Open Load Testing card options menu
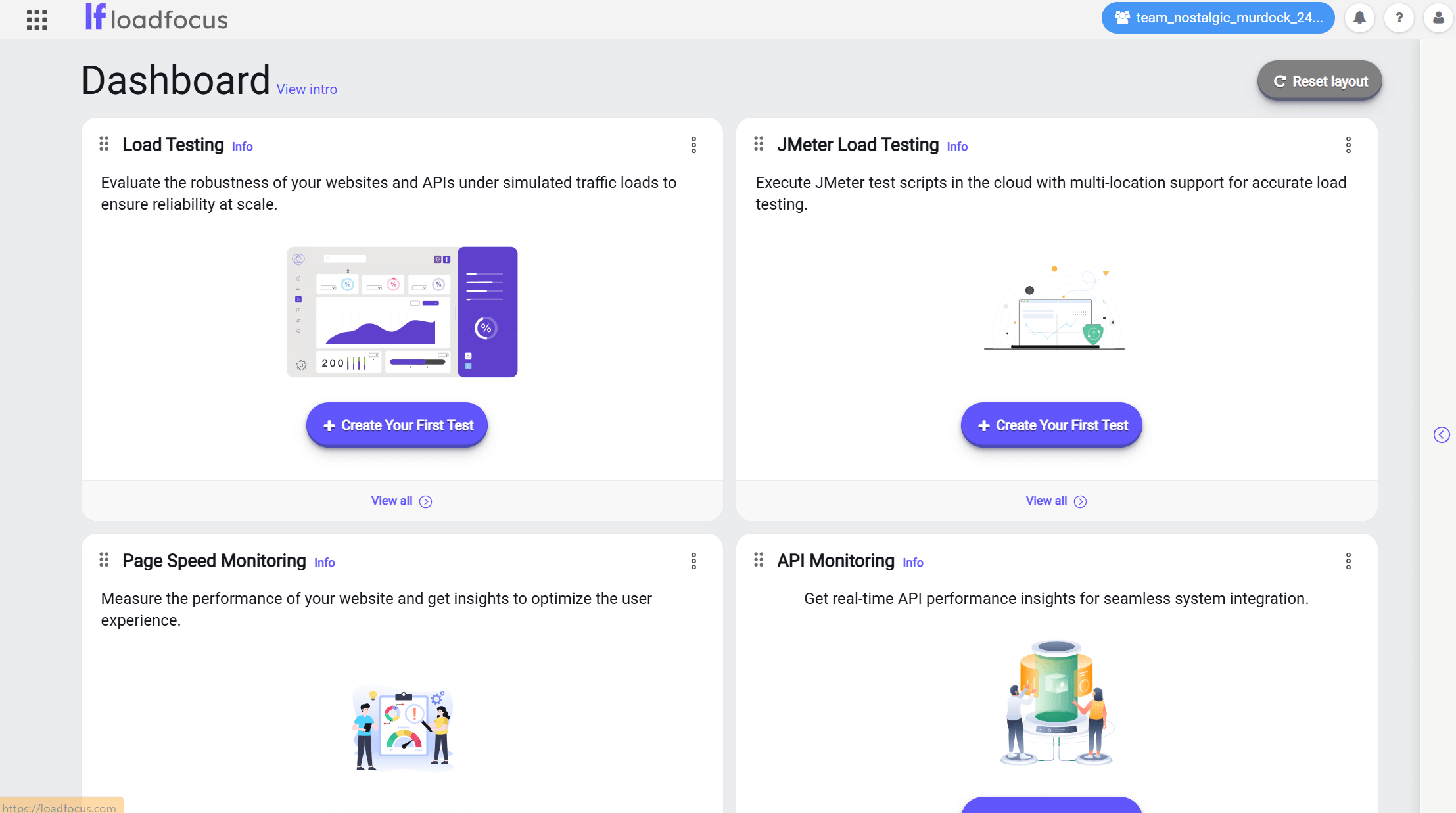Viewport: 1456px width, 813px height. [x=693, y=145]
